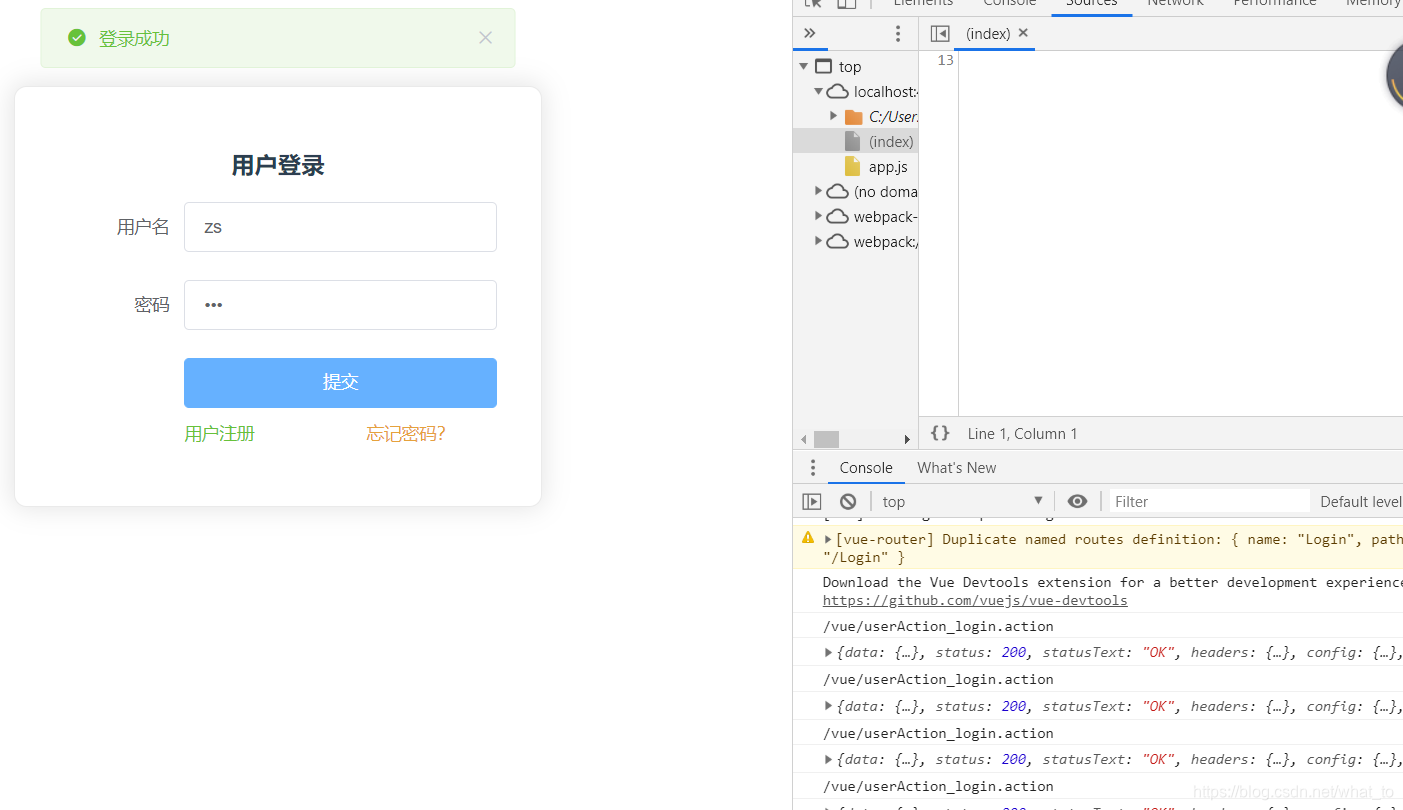Click into the 用户名 input field
Viewport: 1403px width, 810px height.
tap(340, 227)
